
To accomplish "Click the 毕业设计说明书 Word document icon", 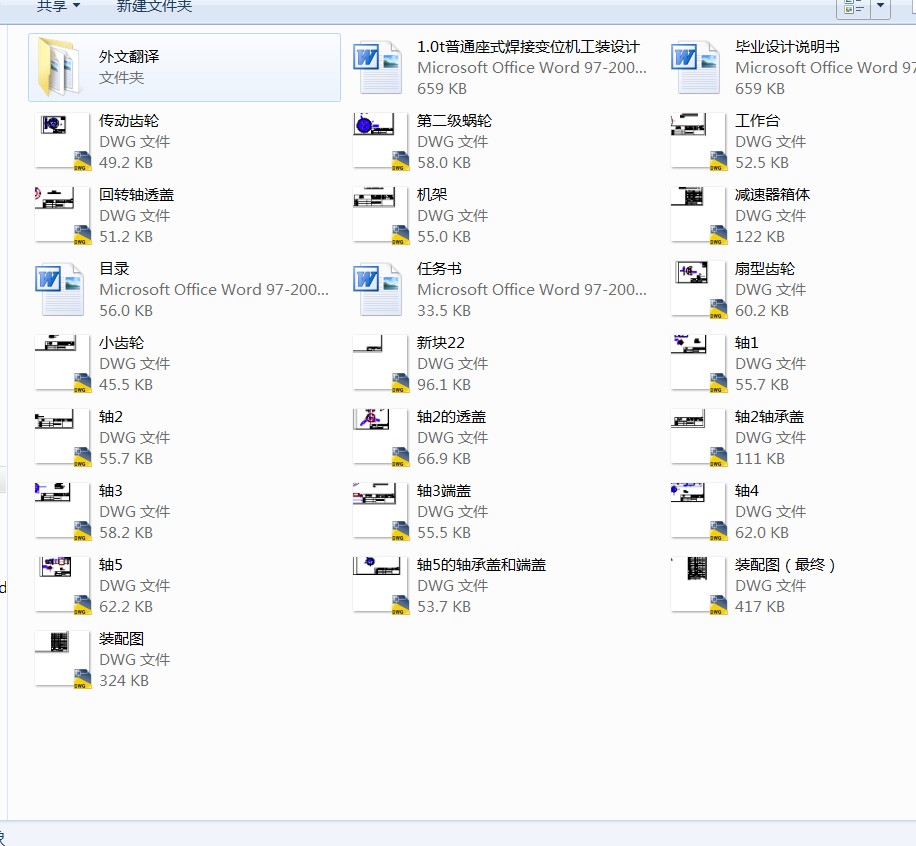I will (x=695, y=67).
